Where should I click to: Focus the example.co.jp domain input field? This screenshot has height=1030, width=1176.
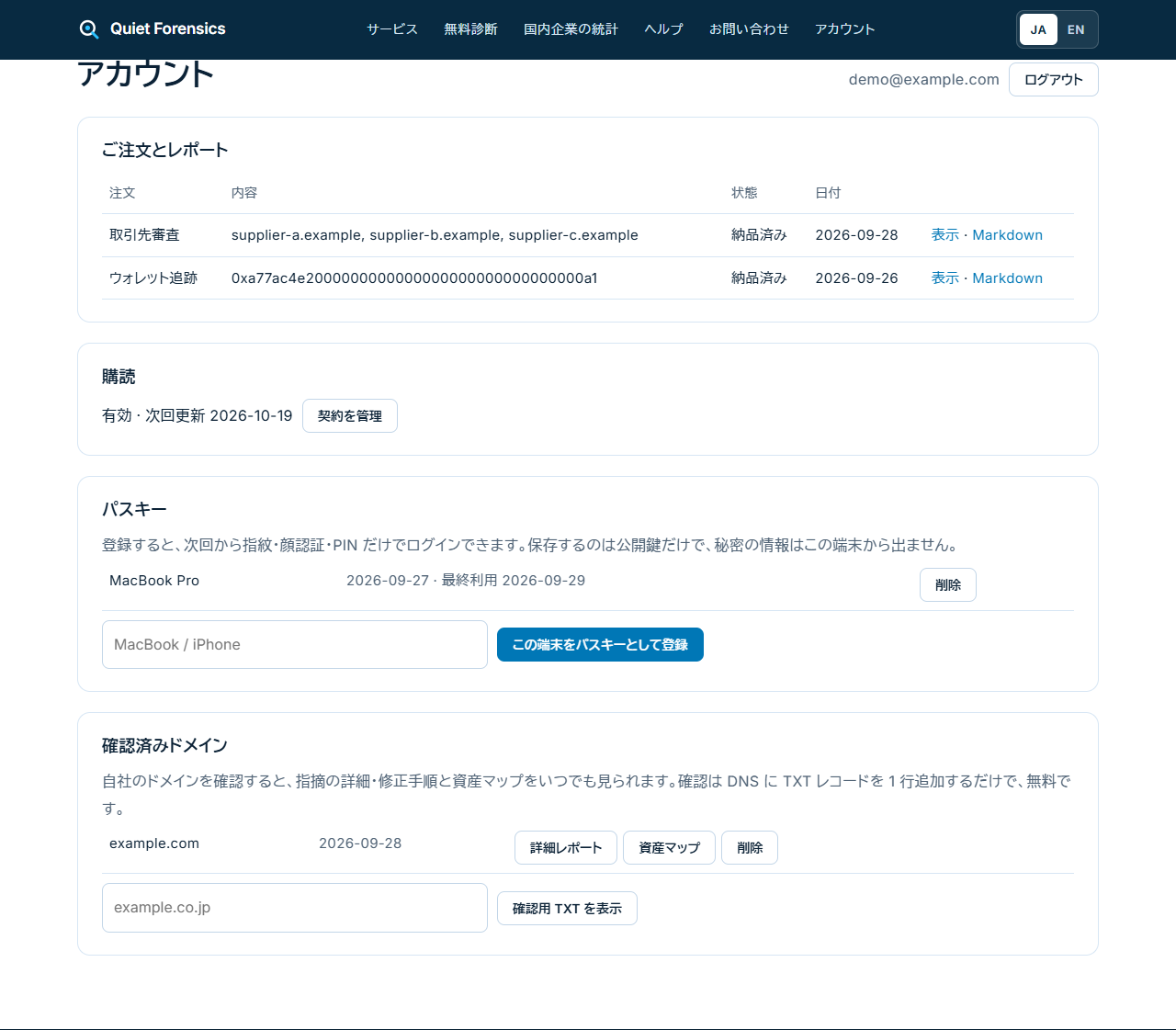(x=295, y=908)
